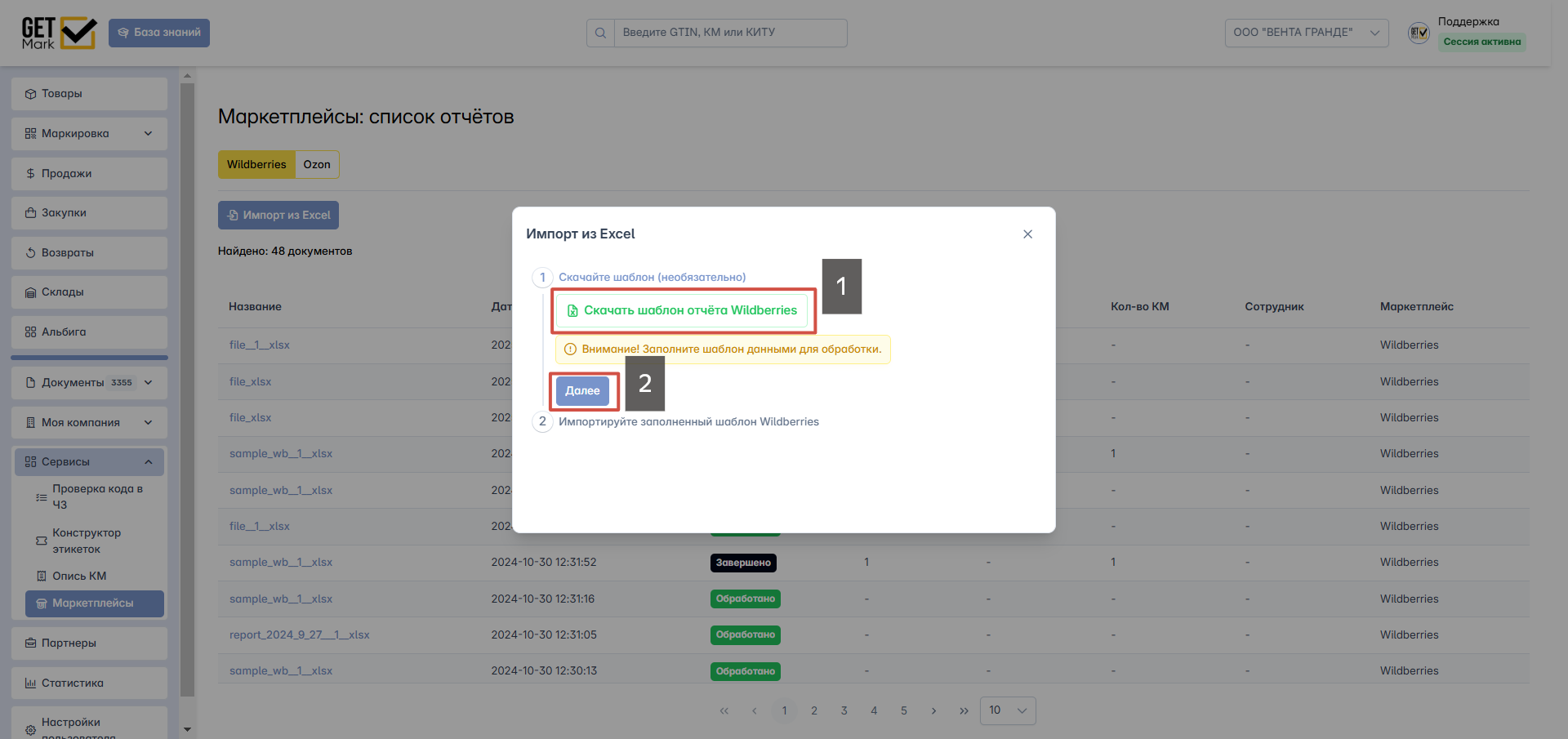Viewport: 1568px width, 739px height.
Task: Open Конструктор этикеток service
Action: (x=95, y=541)
